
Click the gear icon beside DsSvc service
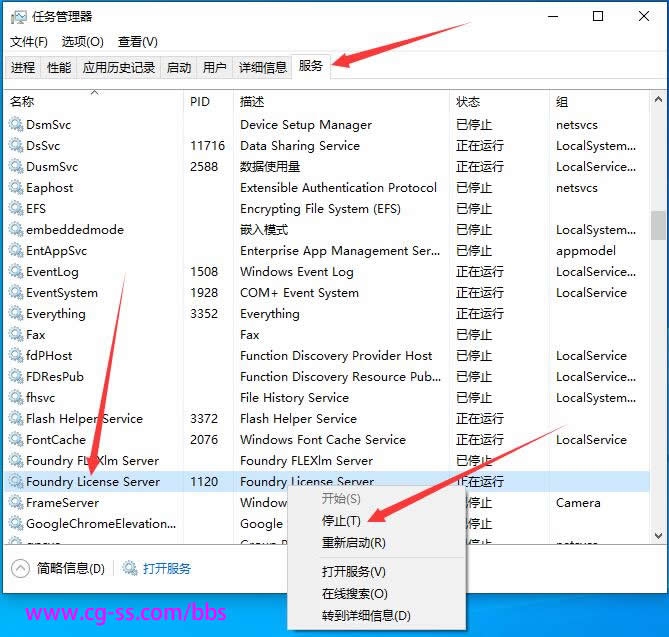(x=15, y=146)
